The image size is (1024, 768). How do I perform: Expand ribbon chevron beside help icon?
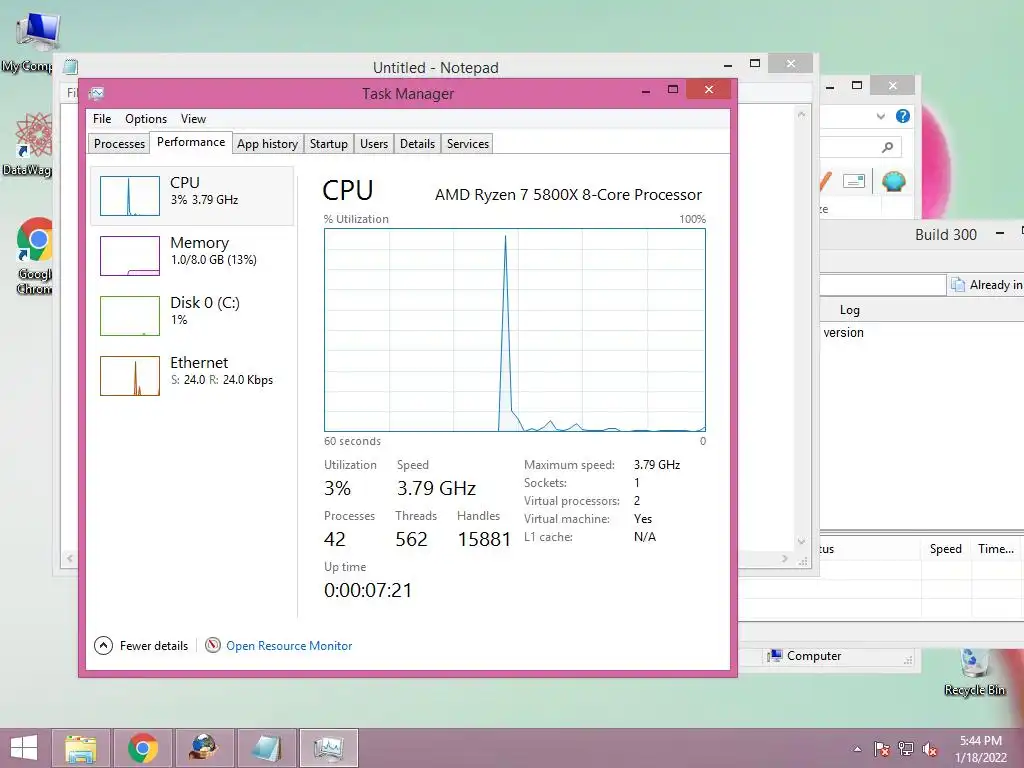tap(881, 117)
